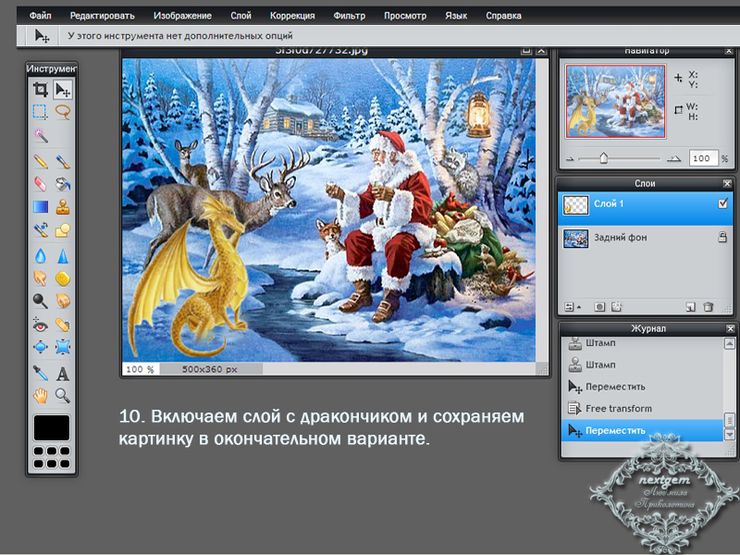Select the Задний фон layer
740x555 pixels.
pos(645,238)
